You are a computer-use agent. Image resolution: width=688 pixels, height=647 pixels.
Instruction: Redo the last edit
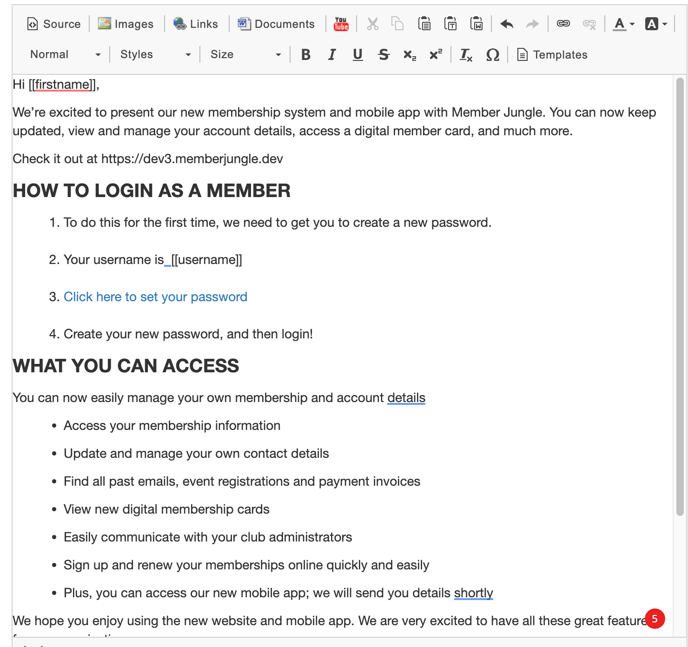click(x=532, y=24)
